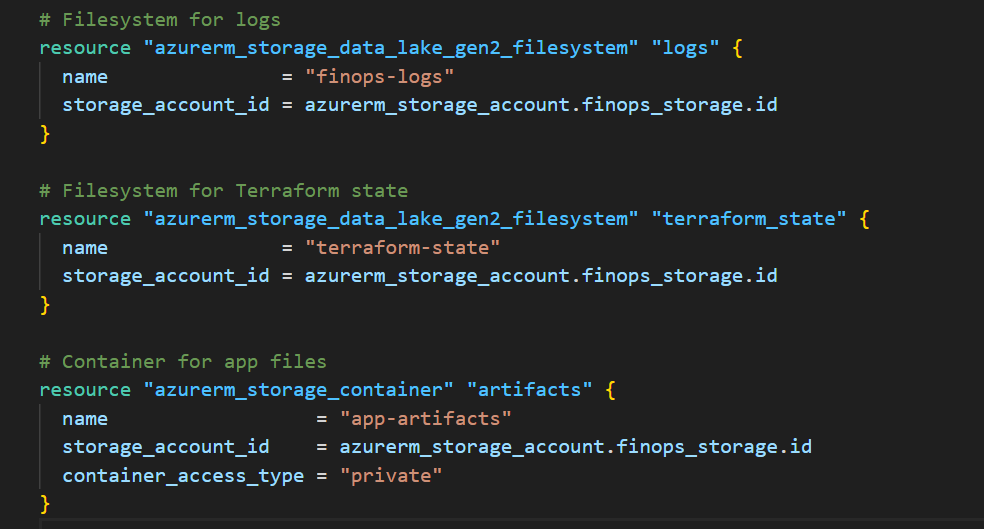Click the "# Container for app files" comment
Image resolution: width=984 pixels, height=529 pixels.
tap(183, 361)
